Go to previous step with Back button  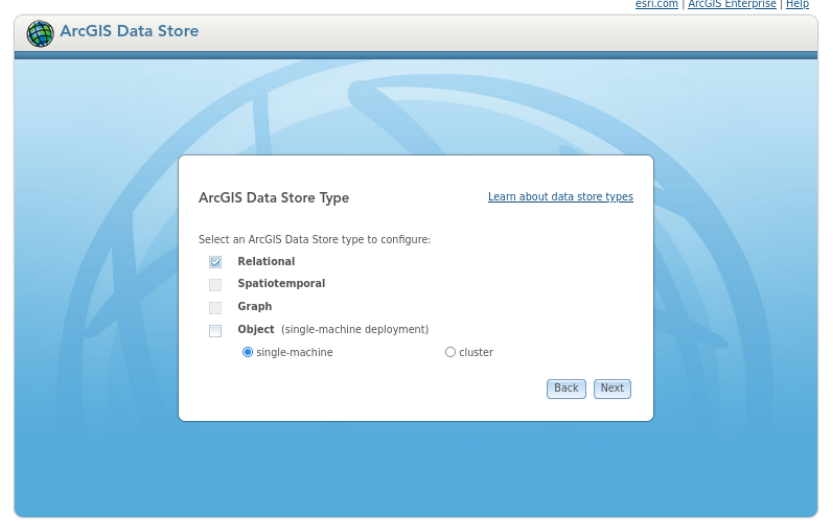point(566,388)
